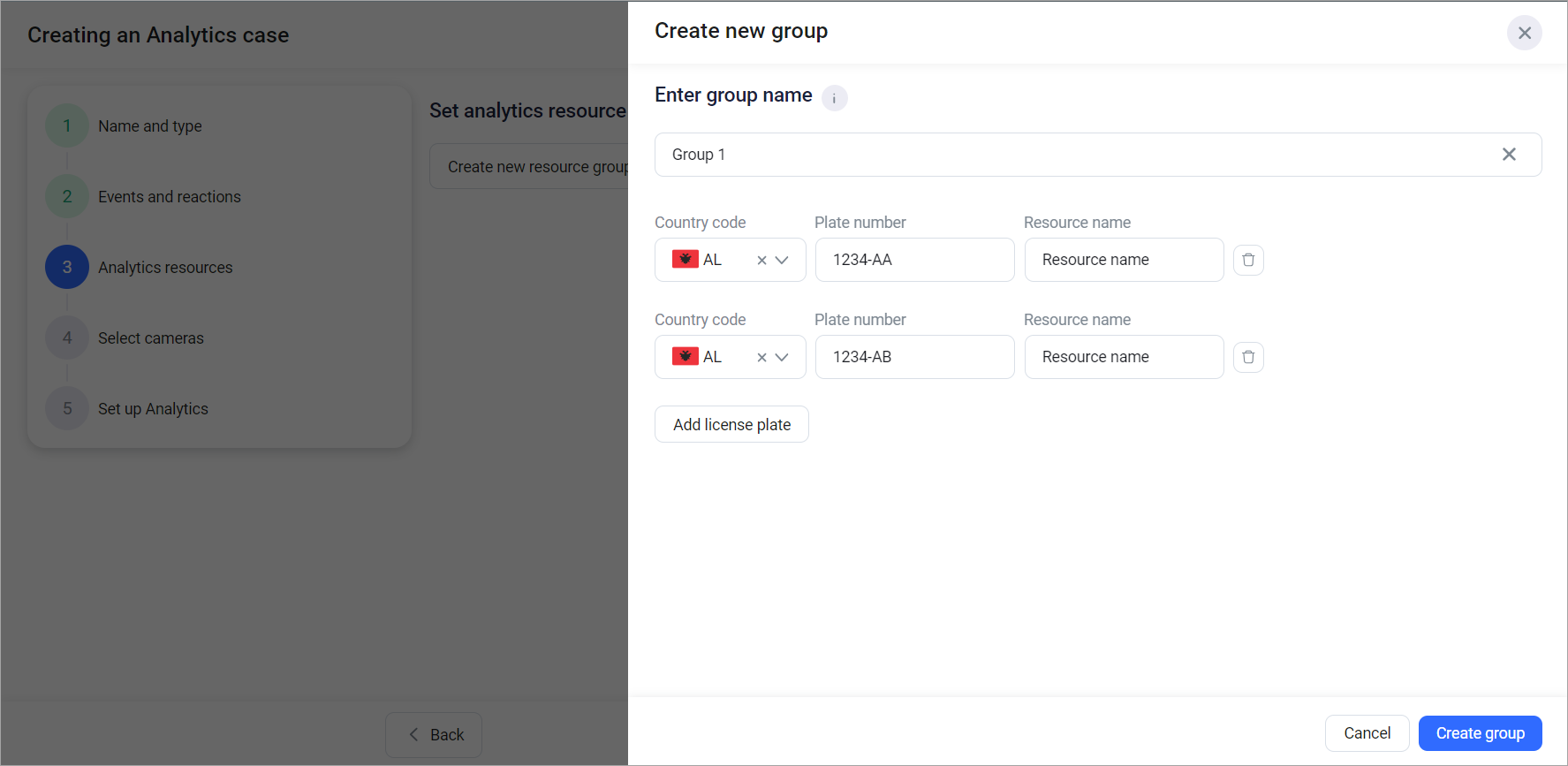1568x766 pixels.
Task: Clear country code in first plate row
Action: [761, 261]
